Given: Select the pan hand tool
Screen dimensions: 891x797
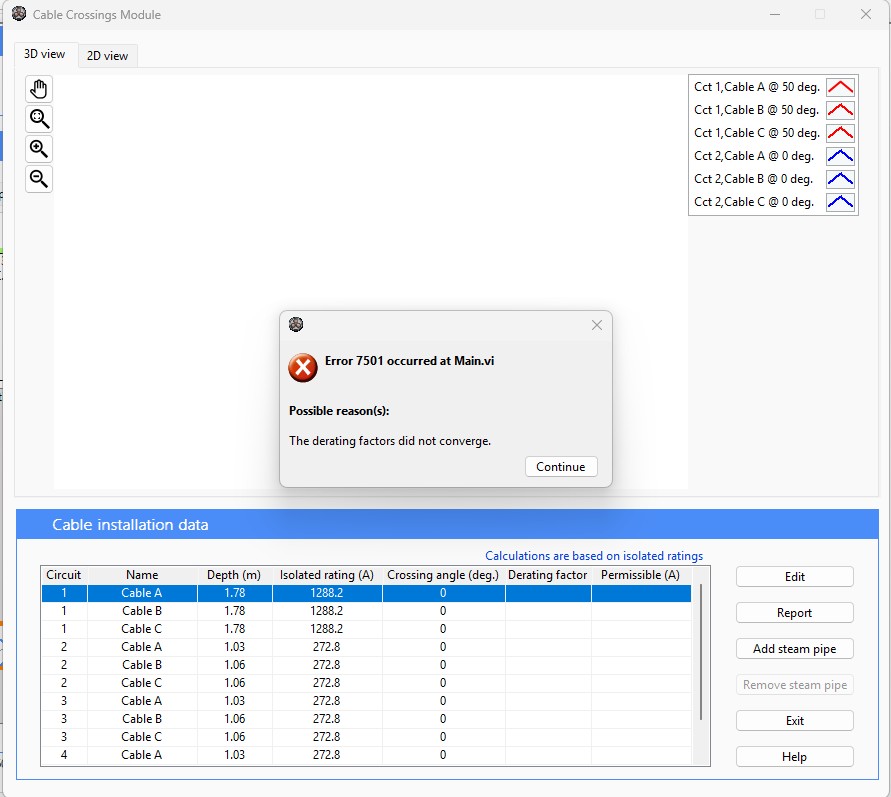Looking at the screenshot, I should [x=39, y=89].
